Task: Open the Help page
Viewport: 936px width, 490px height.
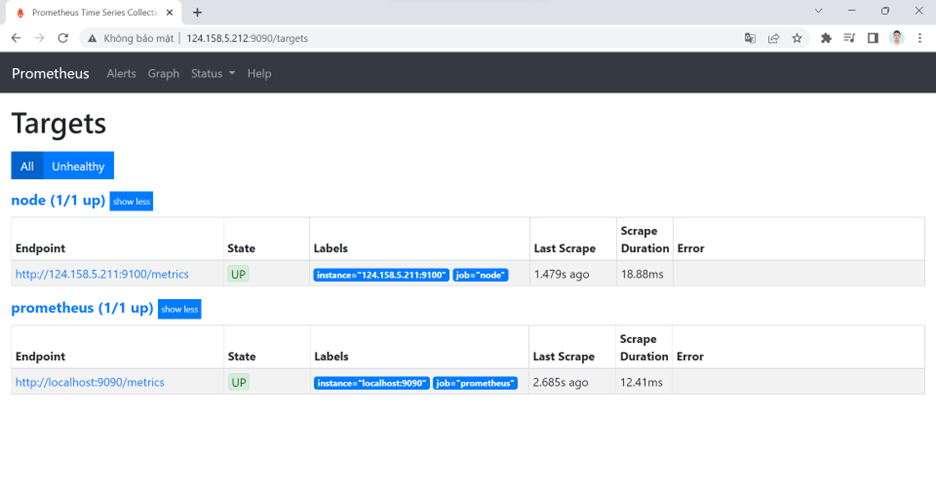Action: point(259,73)
